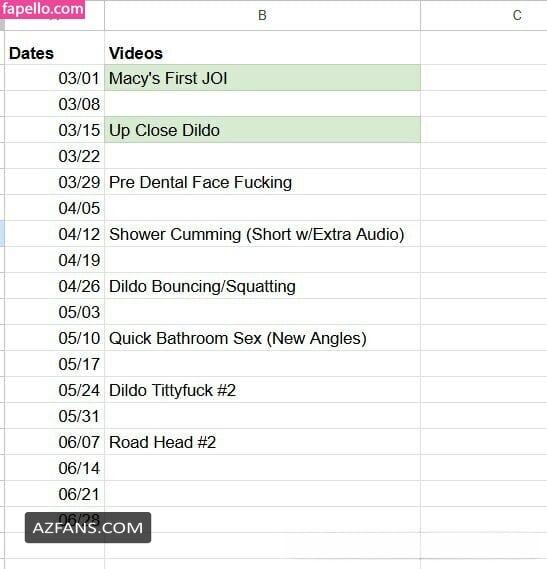Click the Videos header cell
The width and height of the screenshot is (547, 569).
click(262, 53)
